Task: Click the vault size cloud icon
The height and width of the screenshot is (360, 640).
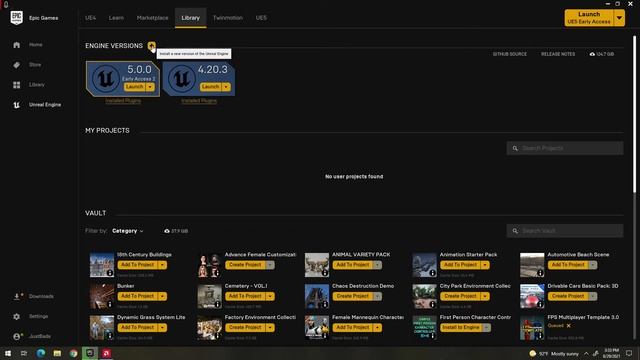Action: [167, 231]
